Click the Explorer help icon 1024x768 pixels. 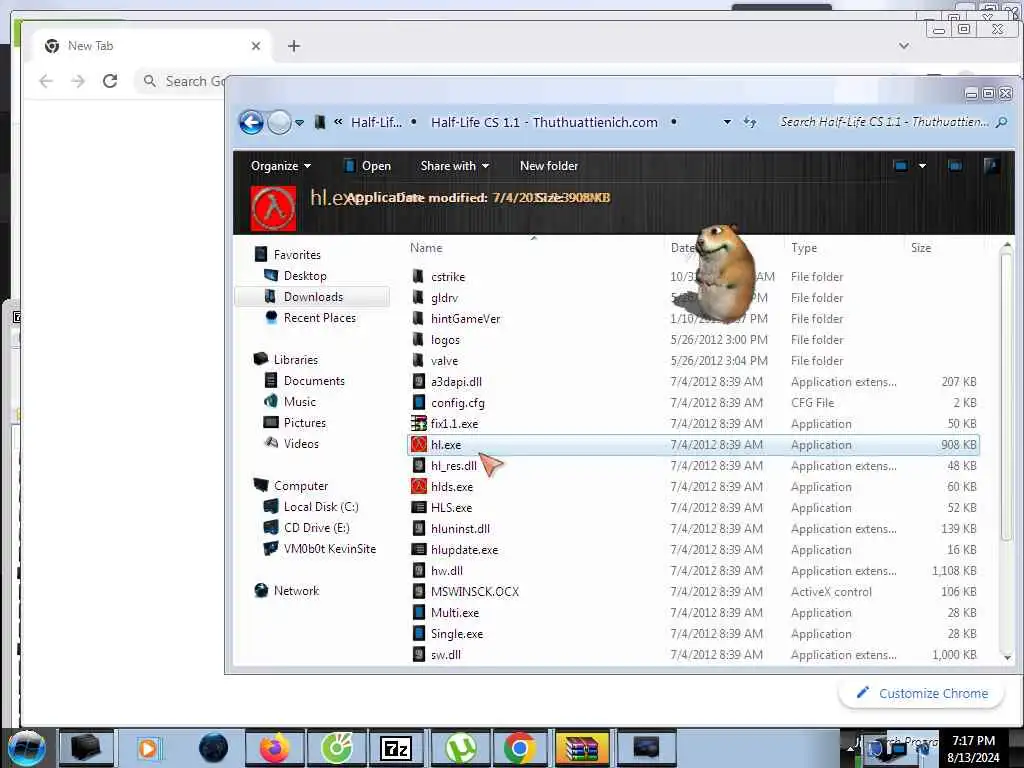[x=991, y=166]
